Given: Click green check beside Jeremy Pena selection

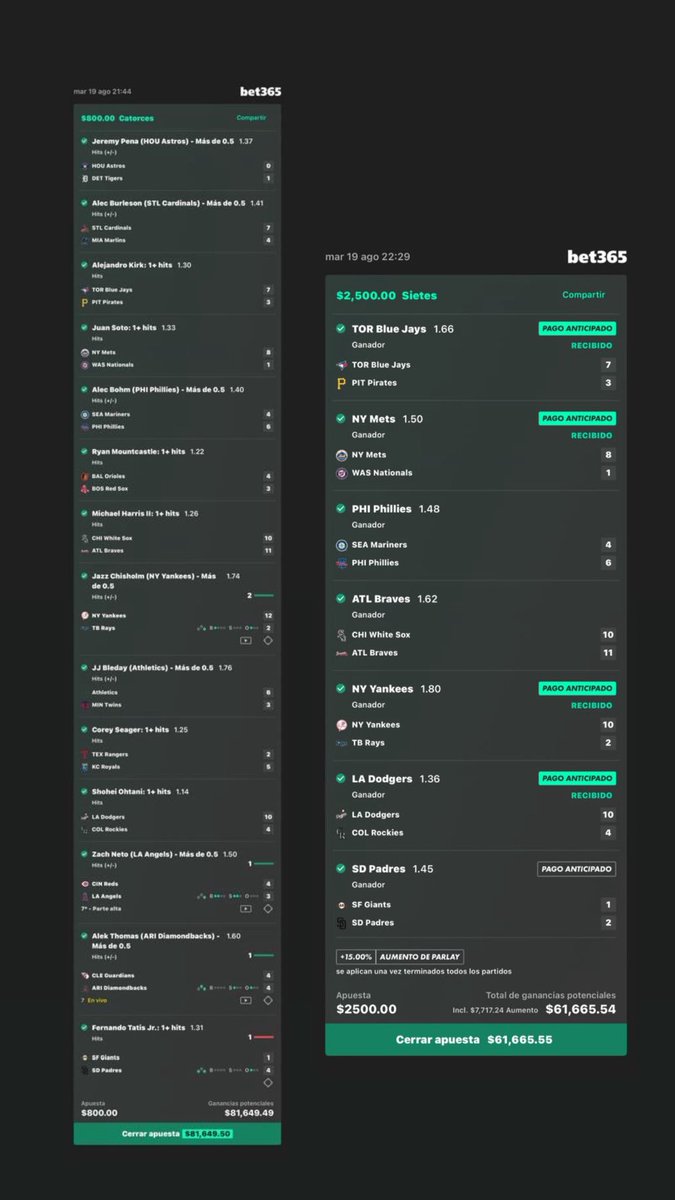Looking at the screenshot, I should [84, 142].
